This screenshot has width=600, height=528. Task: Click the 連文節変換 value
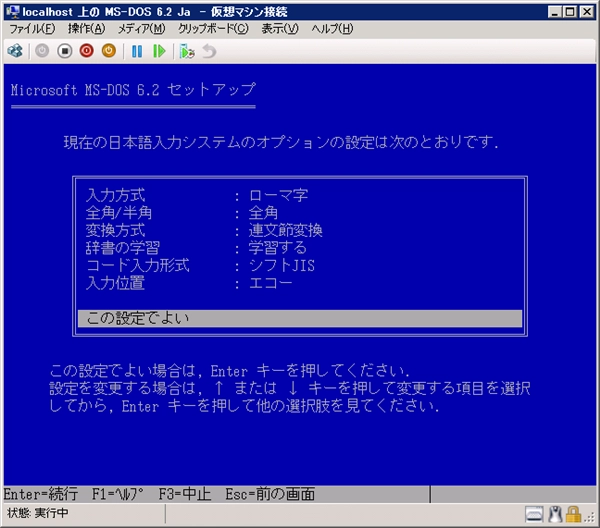coord(285,230)
